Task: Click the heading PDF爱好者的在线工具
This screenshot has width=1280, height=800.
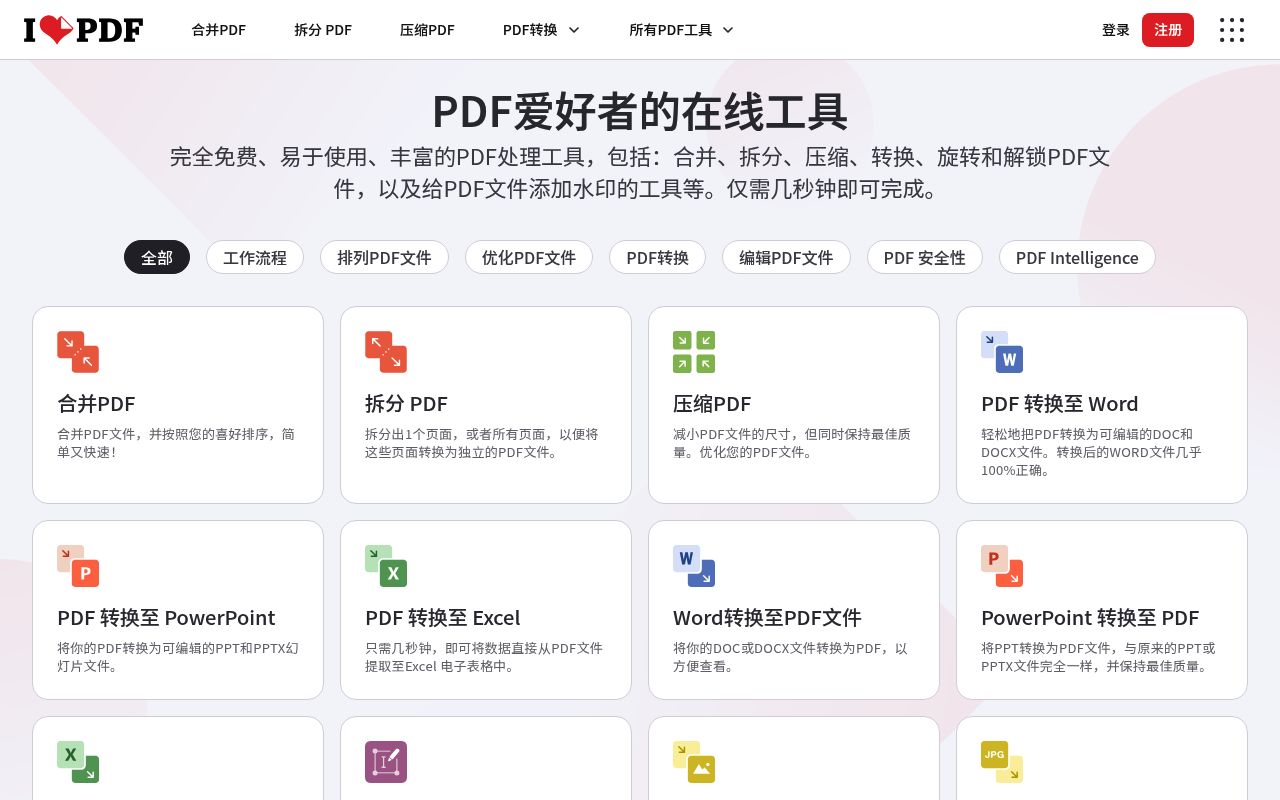Action: click(640, 111)
